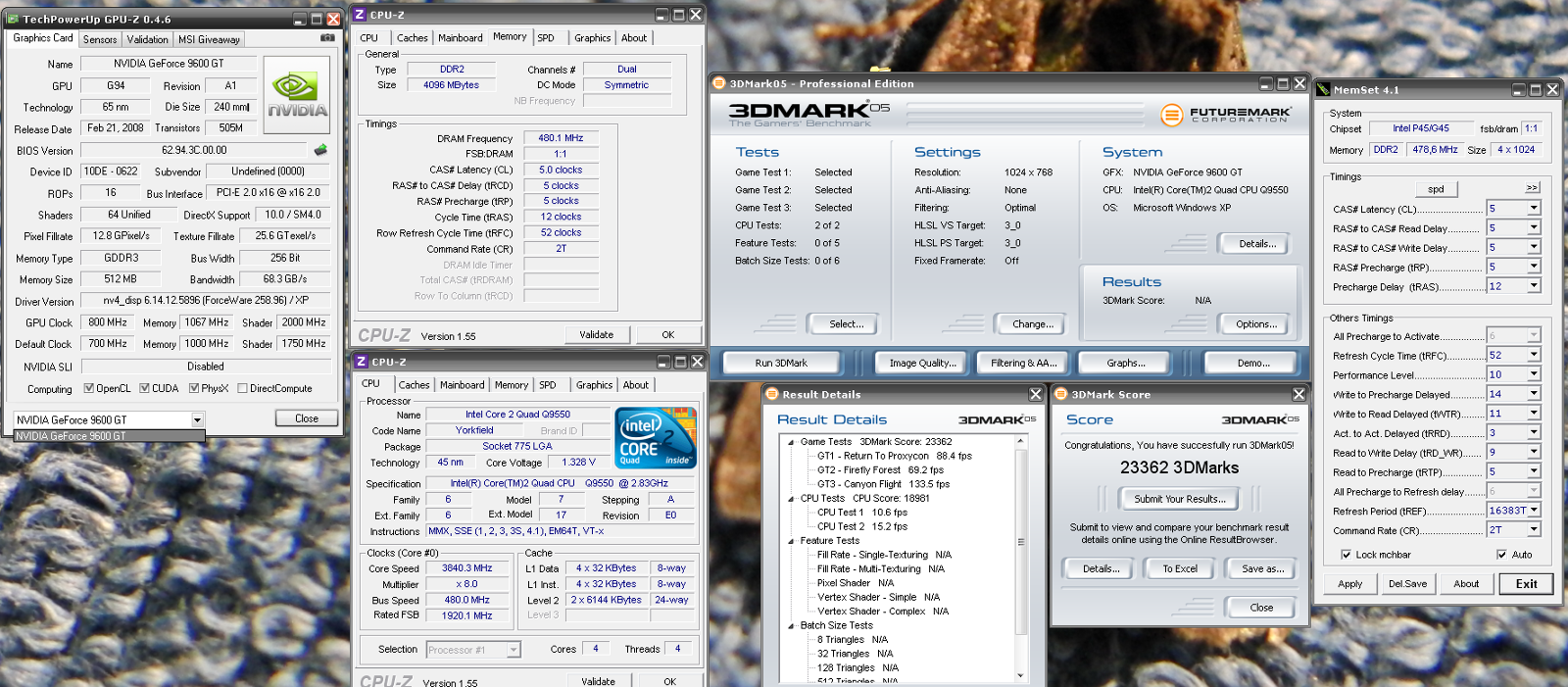Open the Validation tab in GPU-Z
The width and height of the screenshot is (1568, 687).
click(147, 39)
